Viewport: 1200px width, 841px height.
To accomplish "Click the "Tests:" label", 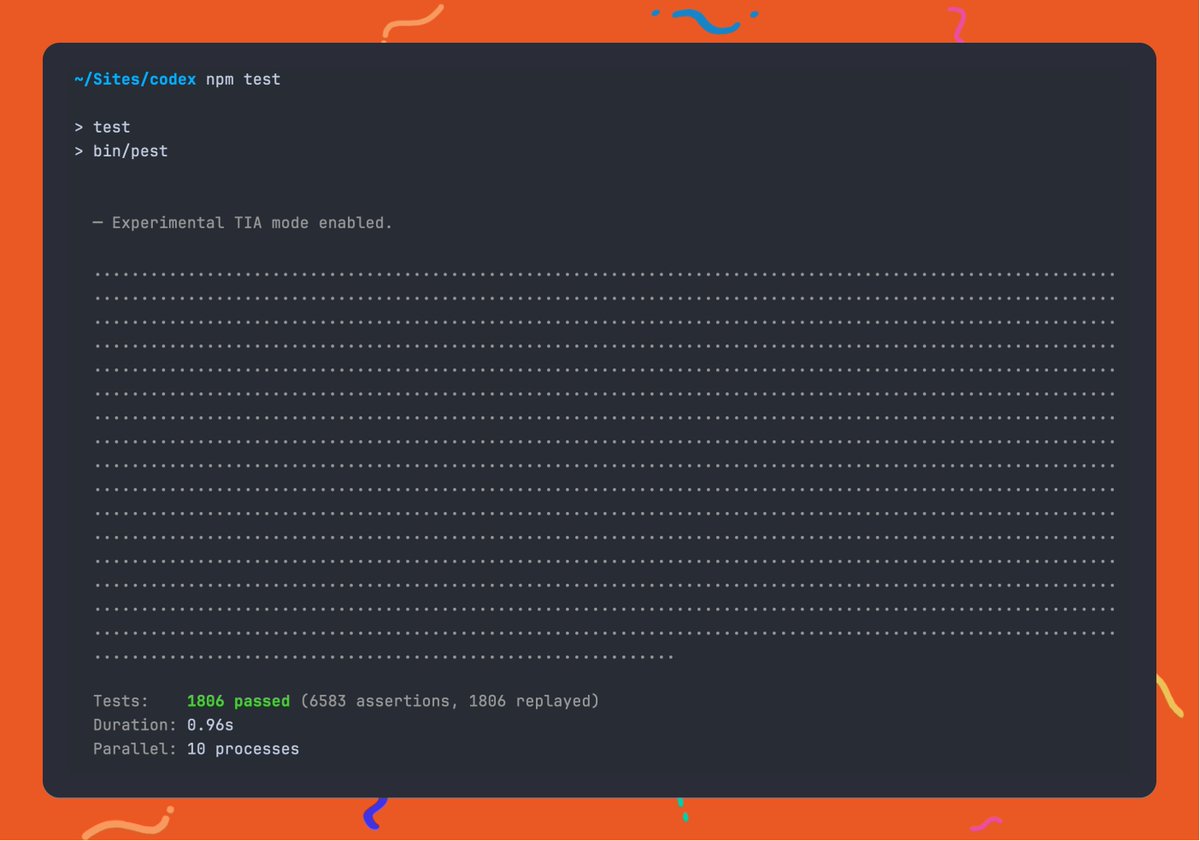I will pyautogui.click(x=121, y=701).
